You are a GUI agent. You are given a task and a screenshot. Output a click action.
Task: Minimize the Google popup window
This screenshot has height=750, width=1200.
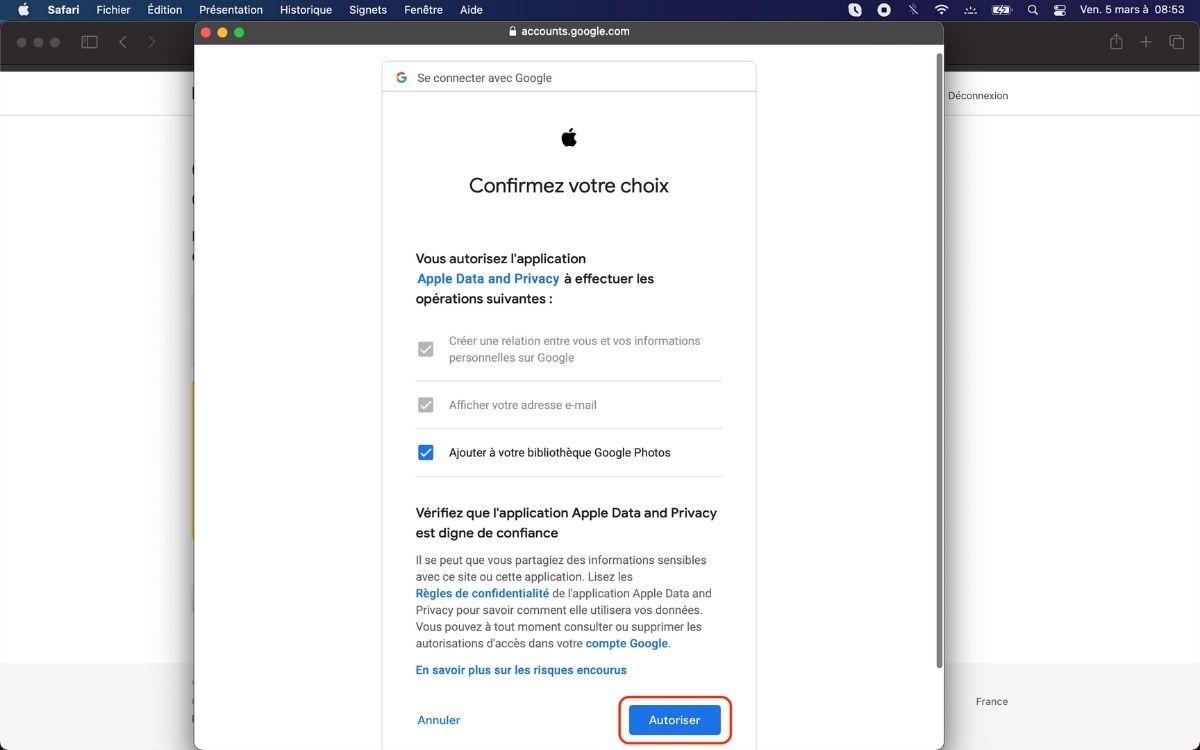(223, 32)
